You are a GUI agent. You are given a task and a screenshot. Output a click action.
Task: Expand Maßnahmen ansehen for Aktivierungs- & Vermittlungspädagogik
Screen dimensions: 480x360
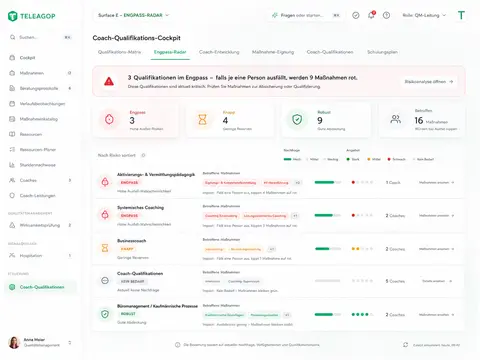click(x=436, y=182)
